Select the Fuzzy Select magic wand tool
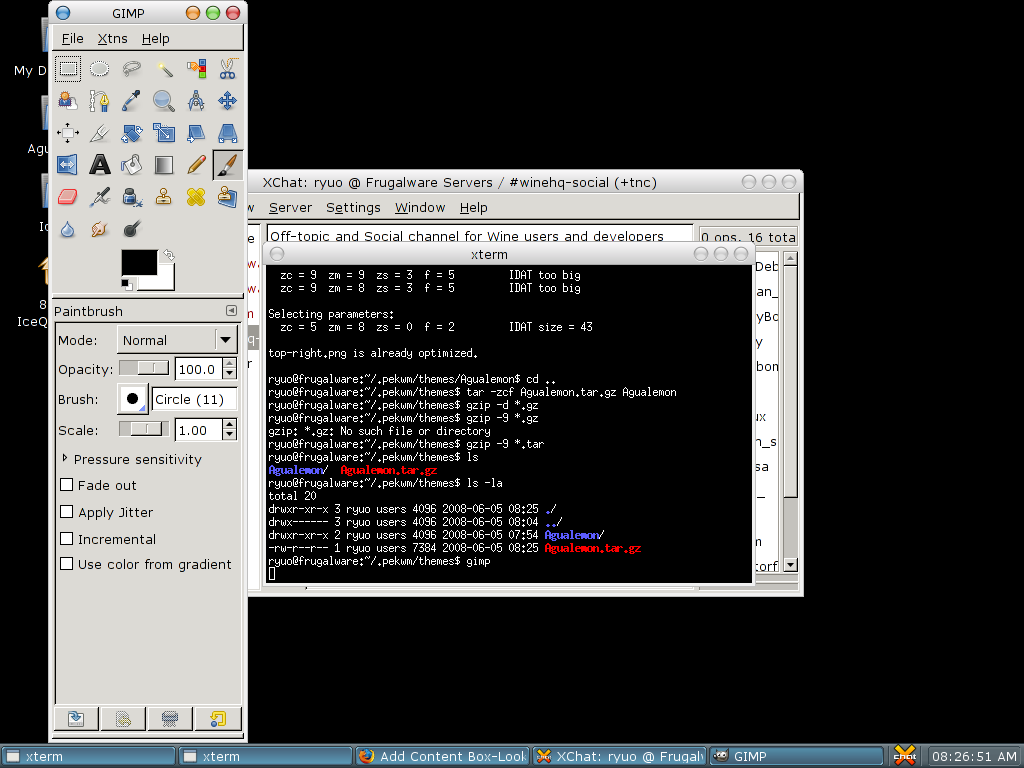 click(x=164, y=69)
